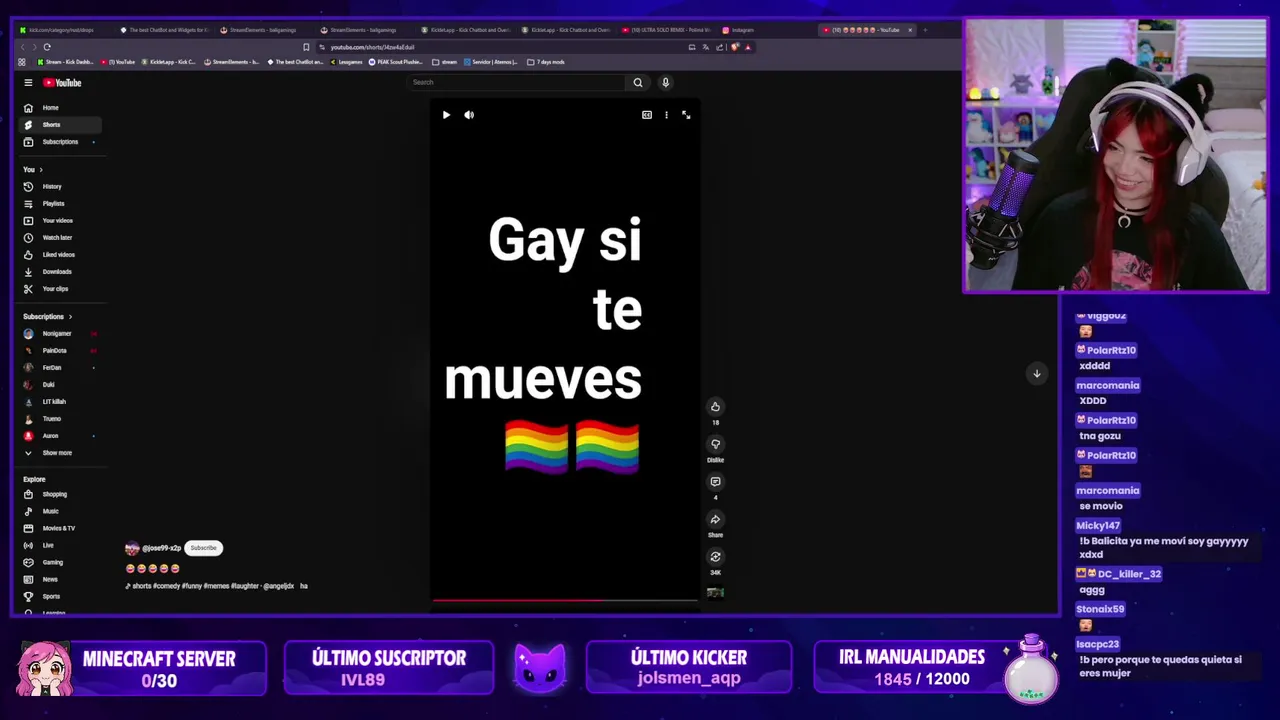The image size is (1280, 720).
Task: Enter fullscreen for the Short
Action: click(686, 115)
